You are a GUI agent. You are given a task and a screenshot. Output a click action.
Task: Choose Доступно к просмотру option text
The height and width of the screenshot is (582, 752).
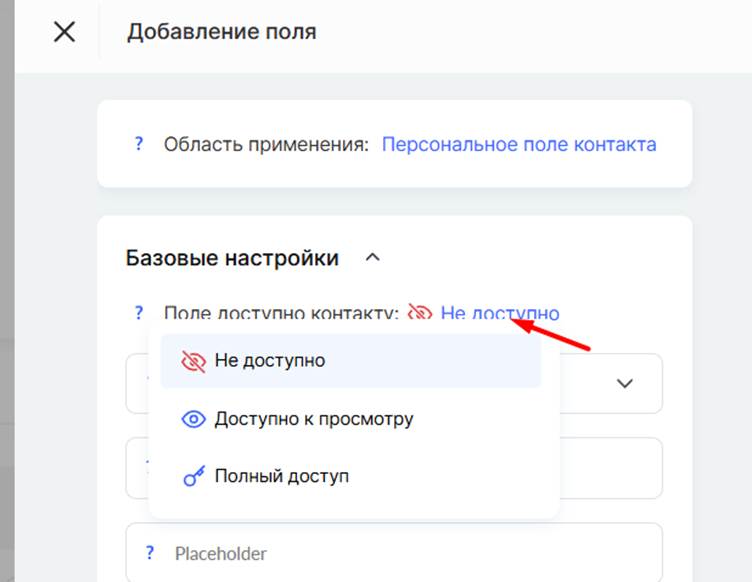314,419
